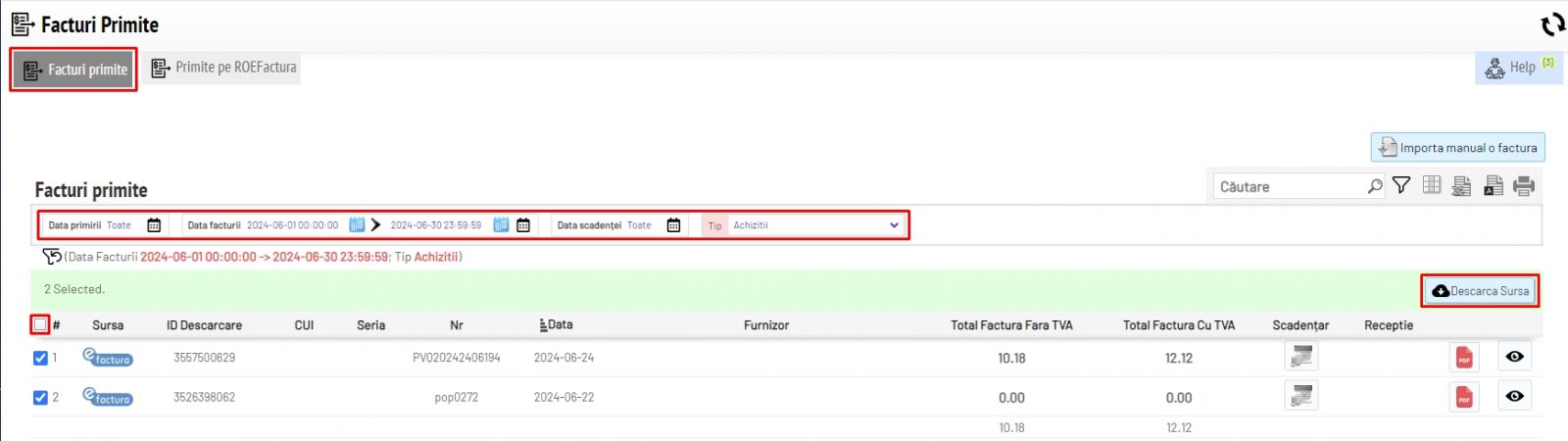View invoice pop0272 with eye icon
This screenshot has height=441, width=1568.
pos(1514,396)
